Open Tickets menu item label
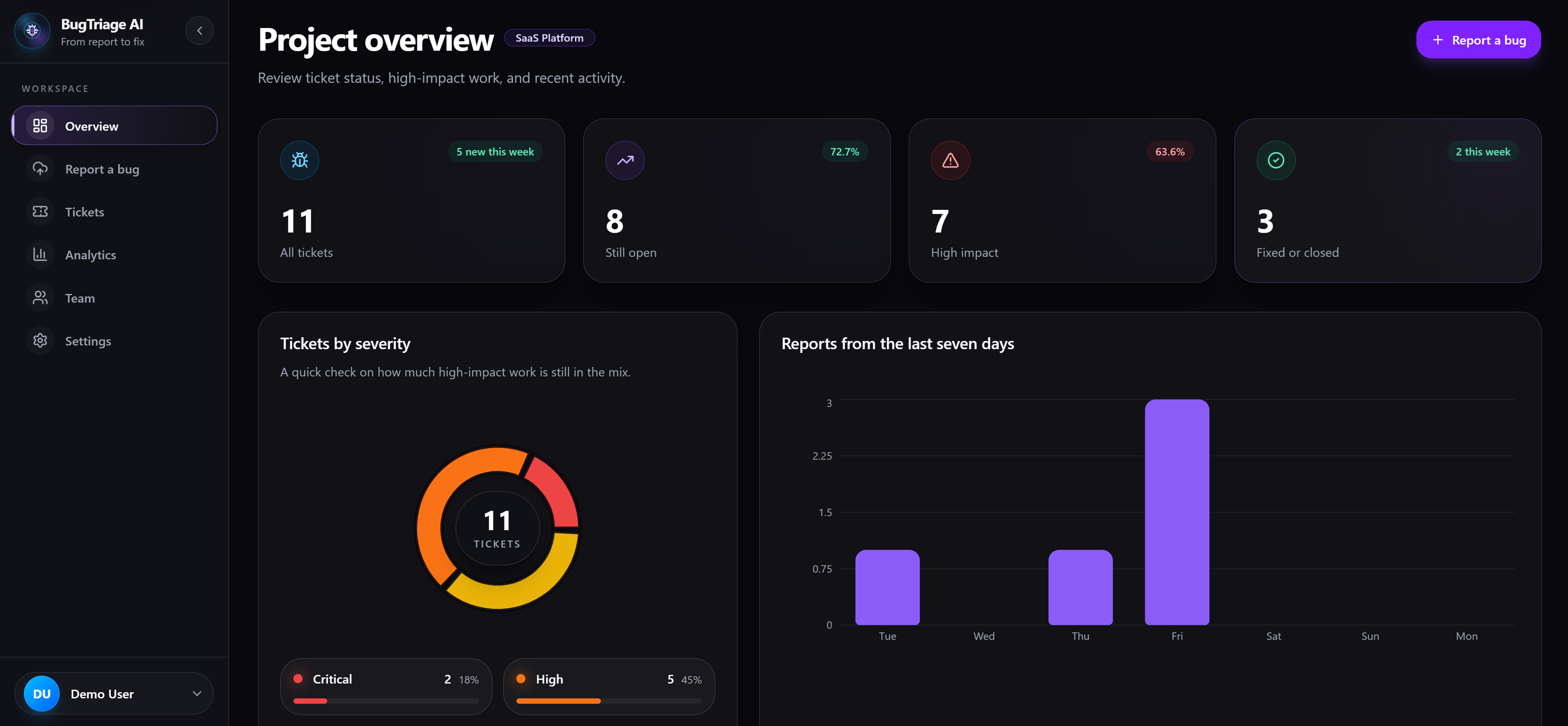The width and height of the screenshot is (1568, 726). 84,212
